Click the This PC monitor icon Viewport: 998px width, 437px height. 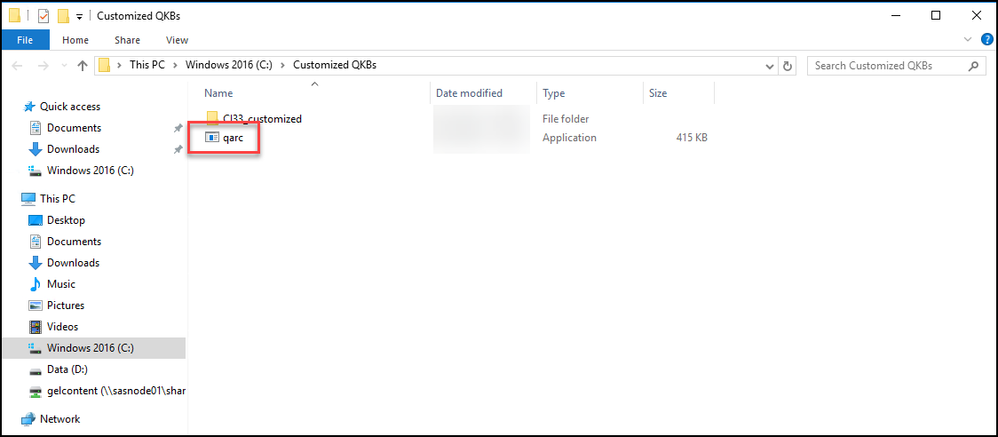(29, 198)
